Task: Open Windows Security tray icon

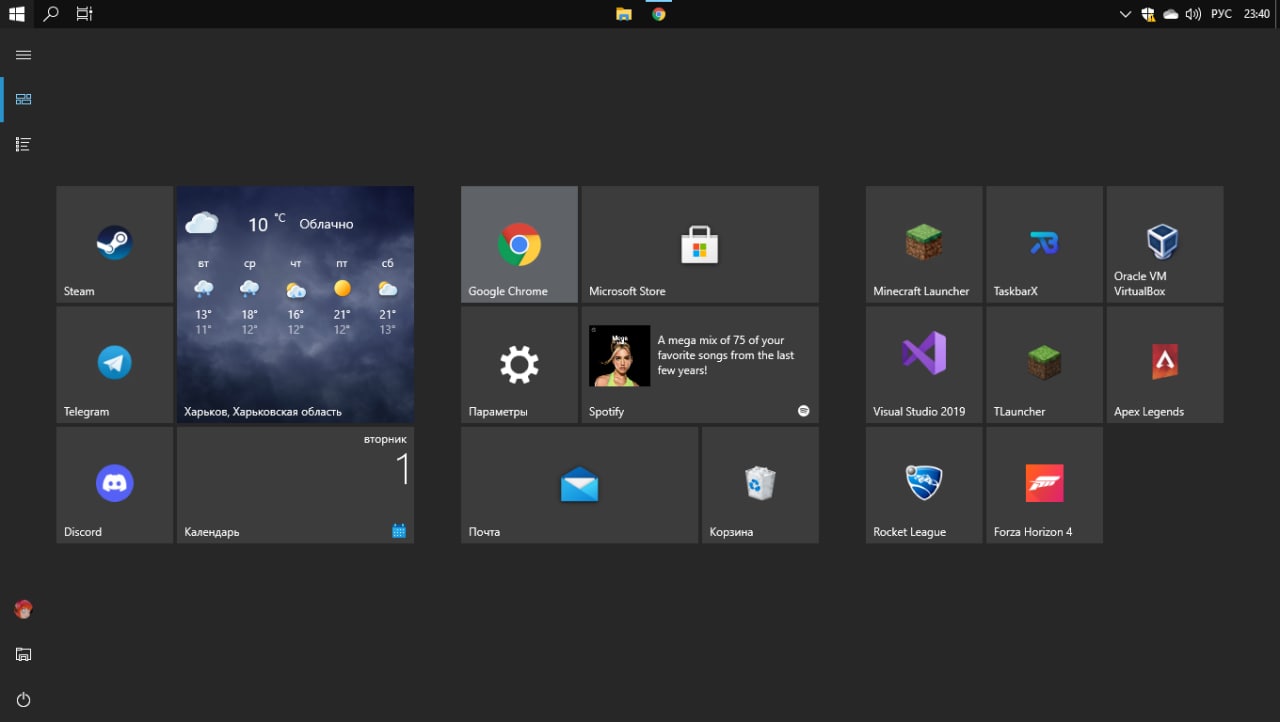Action: click(1149, 14)
